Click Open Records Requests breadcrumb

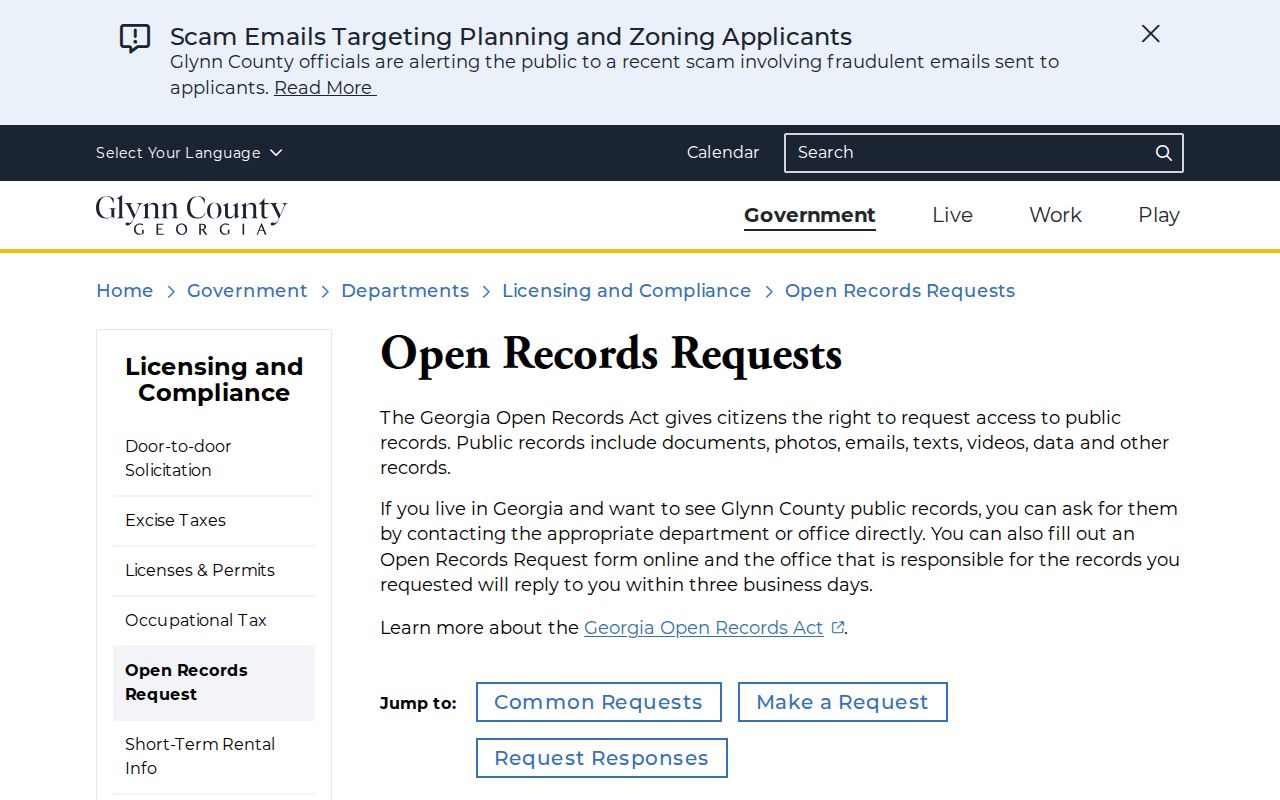(x=900, y=291)
